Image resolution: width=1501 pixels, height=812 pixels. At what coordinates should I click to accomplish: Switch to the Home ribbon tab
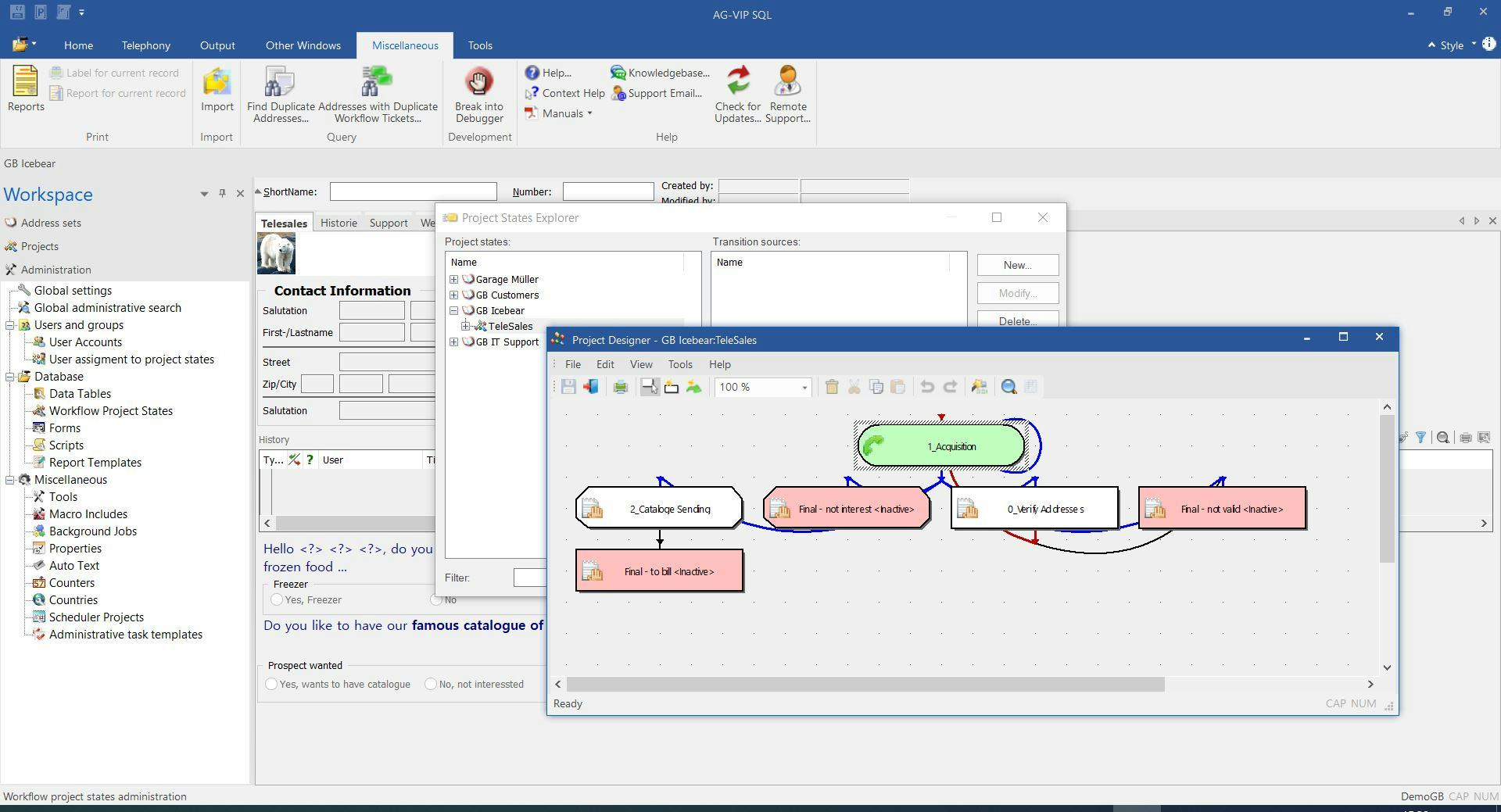tap(78, 45)
